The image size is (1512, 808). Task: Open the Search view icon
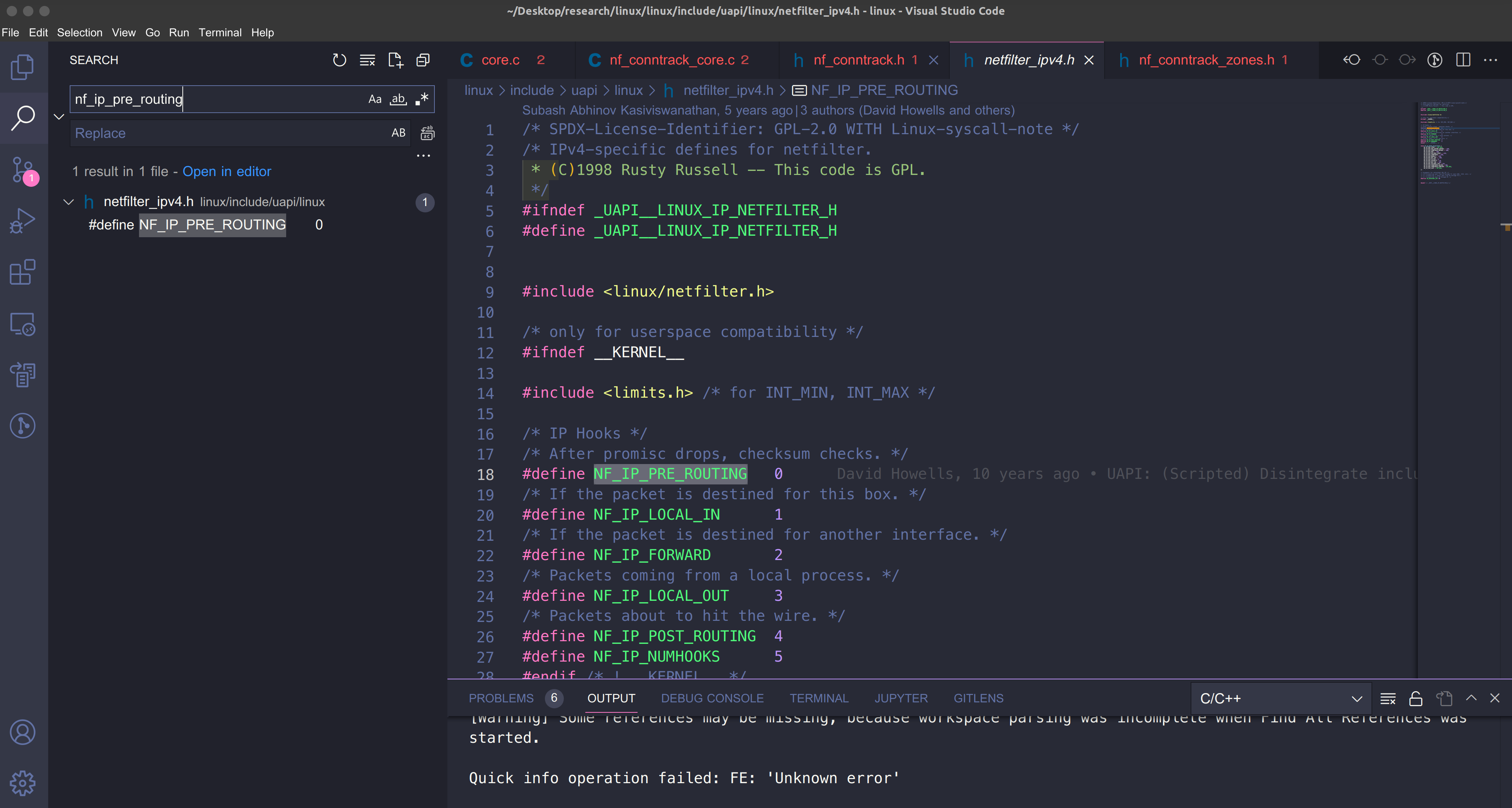tap(23, 118)
